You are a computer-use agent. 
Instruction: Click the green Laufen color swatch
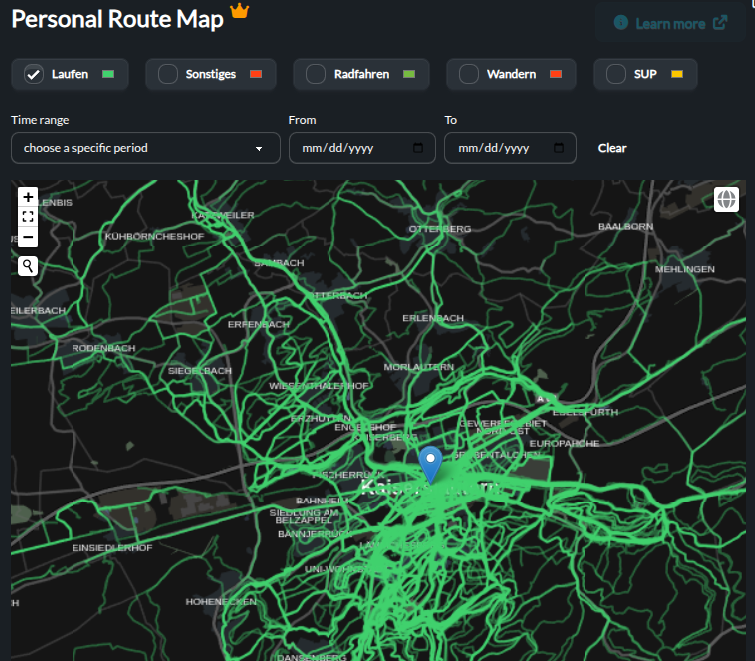[x=108, y=74]
